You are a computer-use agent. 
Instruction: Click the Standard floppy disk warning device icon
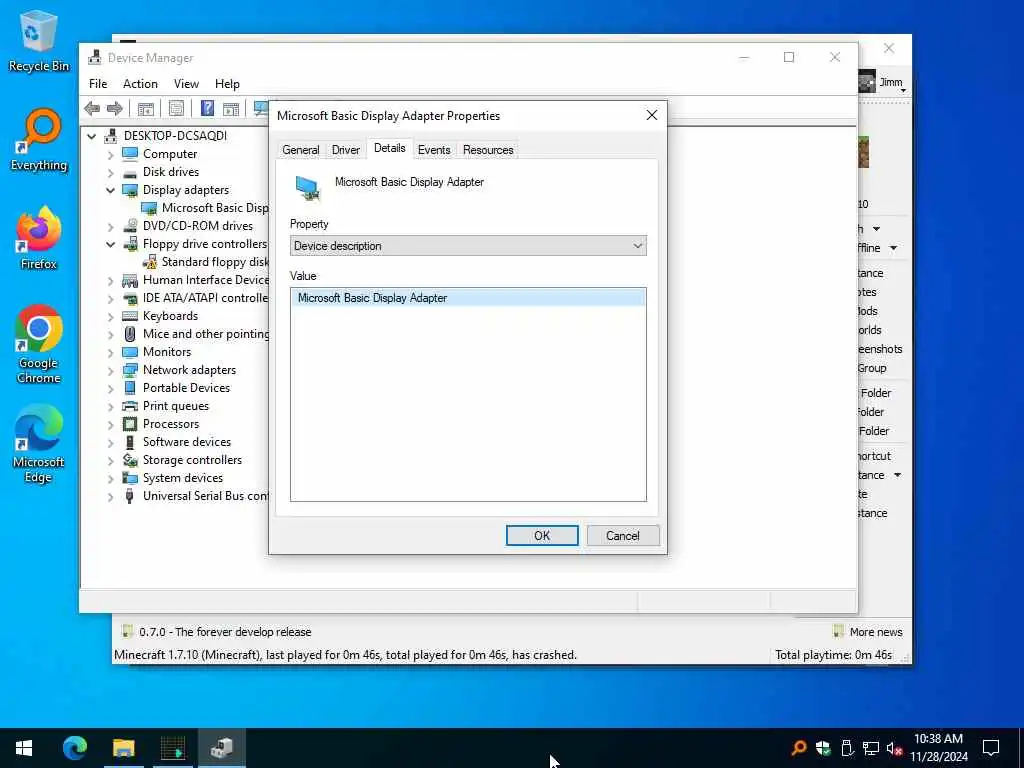(150, 262)
